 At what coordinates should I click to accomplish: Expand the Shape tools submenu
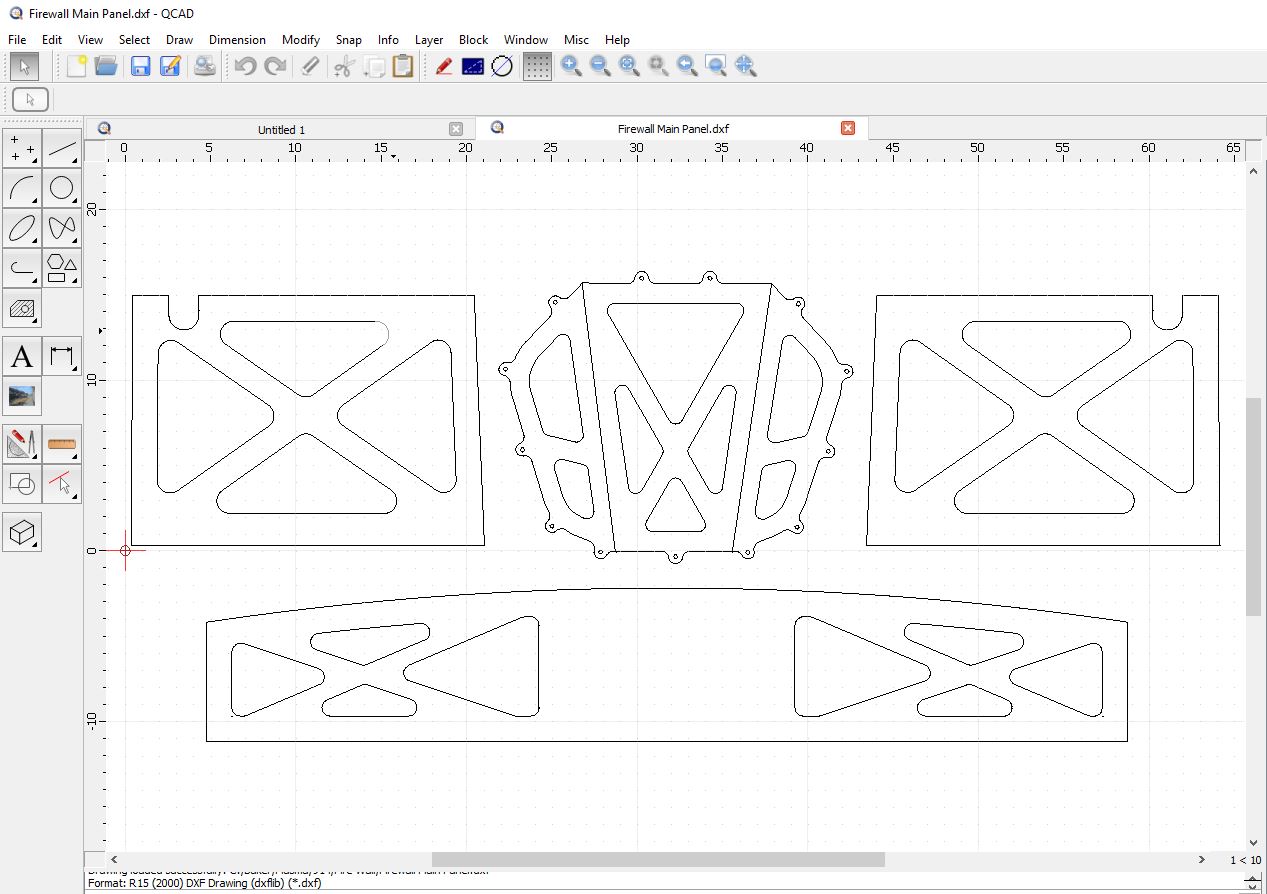pyautogui.click(x=62, y=268)
